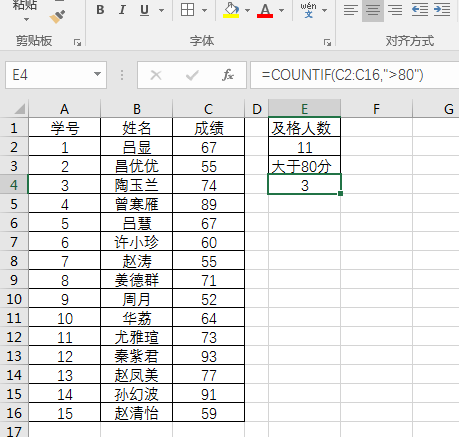
Task: Toggle Italic formatting
Action: [122, 10]
